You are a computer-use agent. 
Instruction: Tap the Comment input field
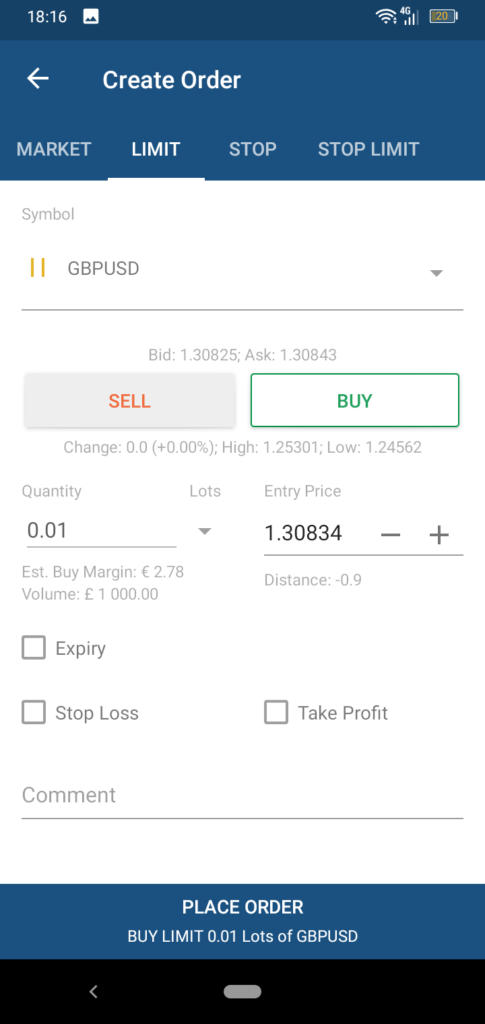[242, 795]
